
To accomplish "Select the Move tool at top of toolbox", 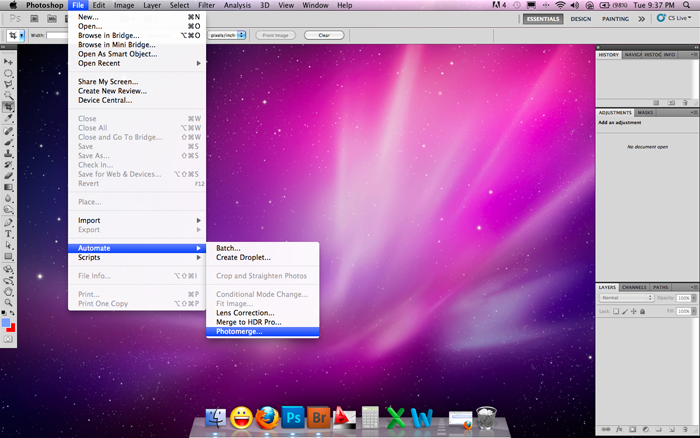I will [8, 61].
